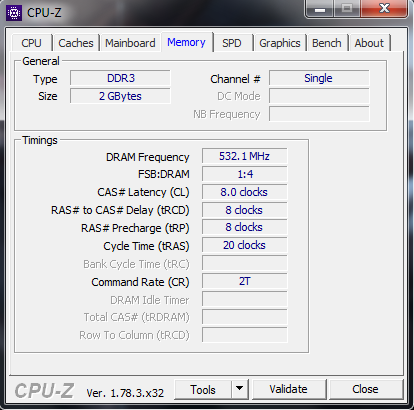Click the DRAM Frequency value field
This screenshot has height=410, width=414.
point(244,156)
